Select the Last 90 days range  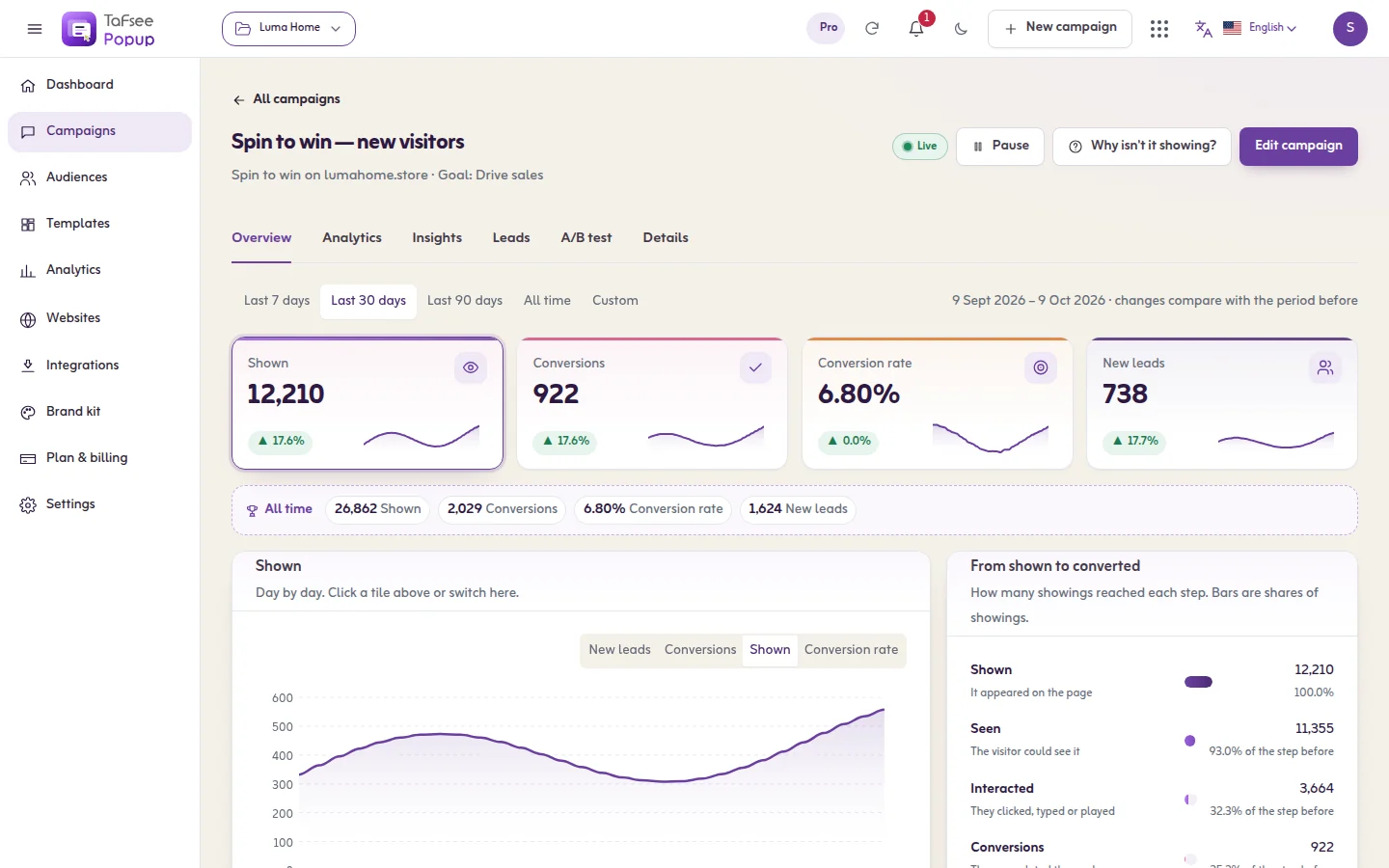coord(465,301)
